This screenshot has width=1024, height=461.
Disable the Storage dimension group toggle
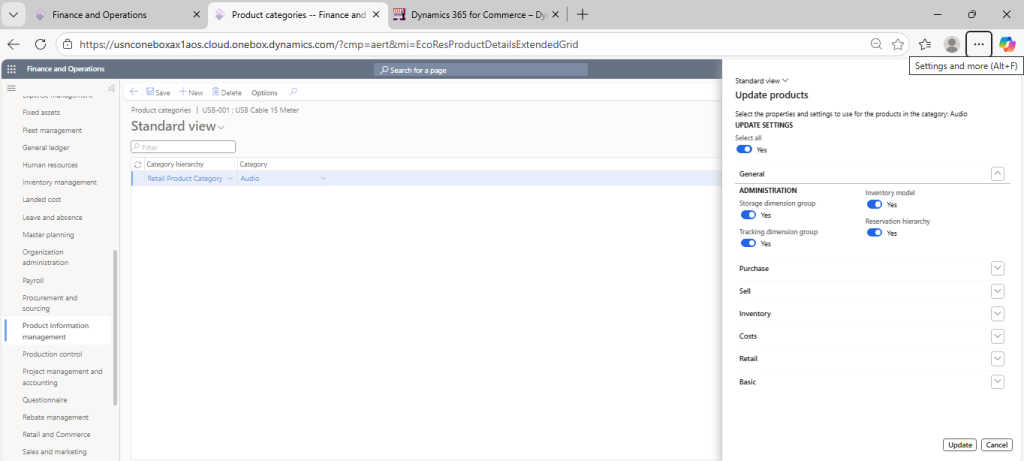point(748,214)
